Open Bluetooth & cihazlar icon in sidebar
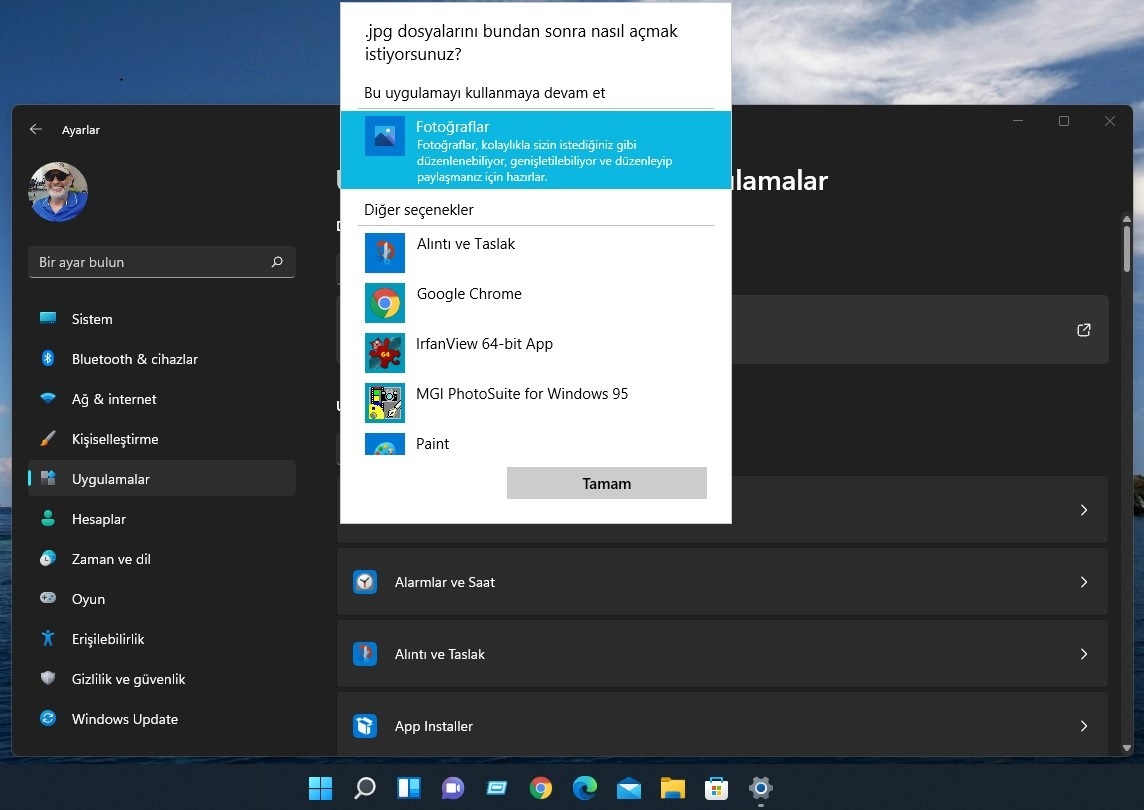 pyautogui.click(x=48, y=358)
